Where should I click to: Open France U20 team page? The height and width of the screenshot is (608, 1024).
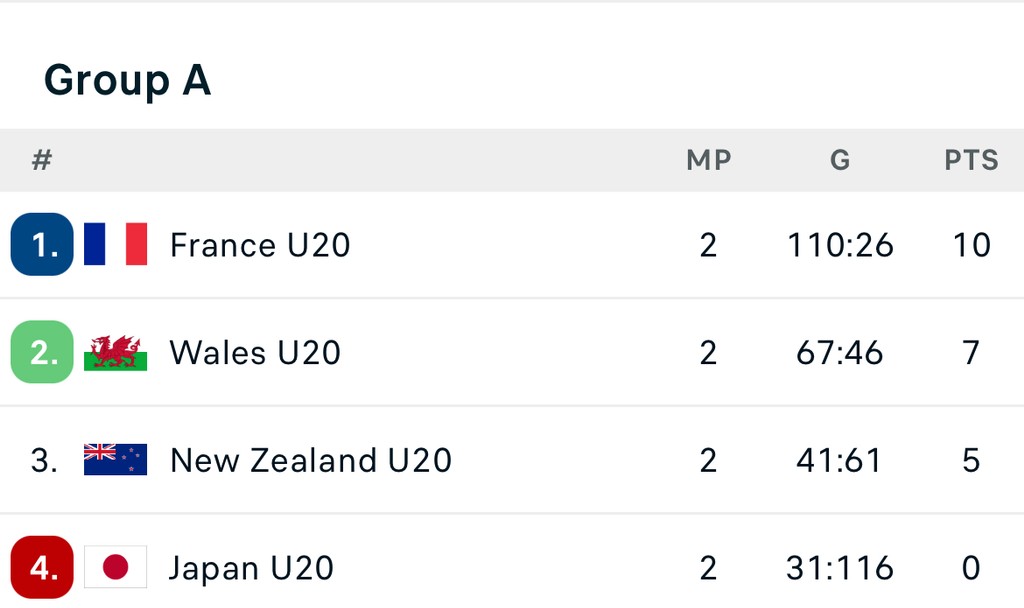tap(260, 245)
